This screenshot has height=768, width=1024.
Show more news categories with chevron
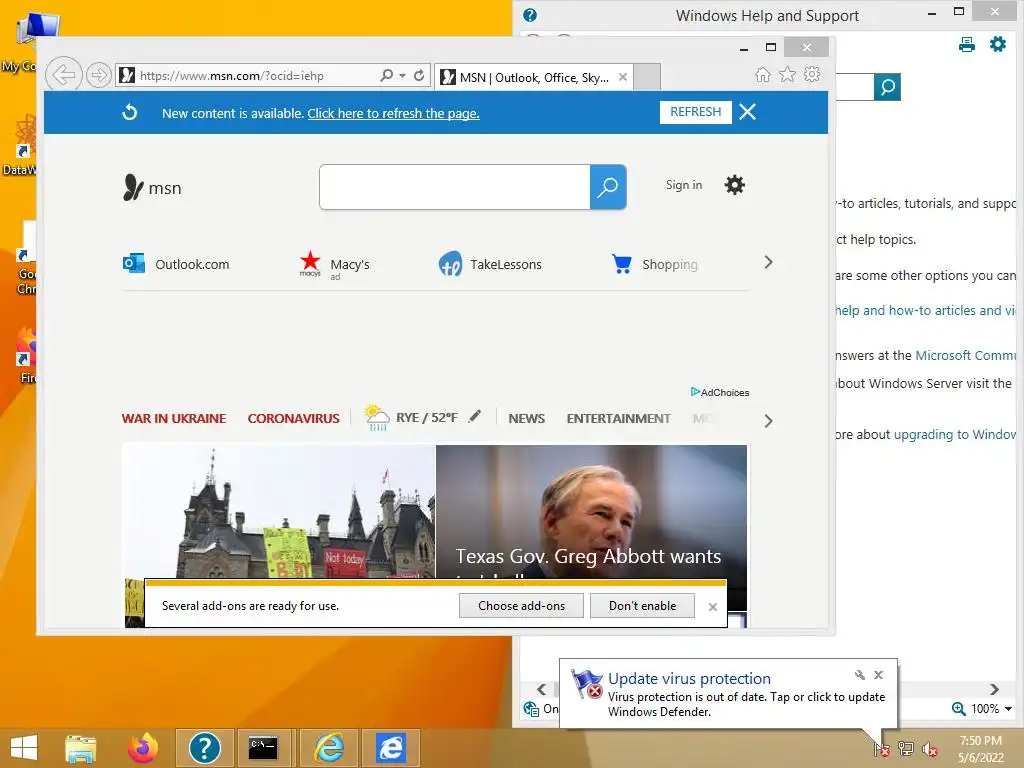pyautogui.click(x=768, y=421)
